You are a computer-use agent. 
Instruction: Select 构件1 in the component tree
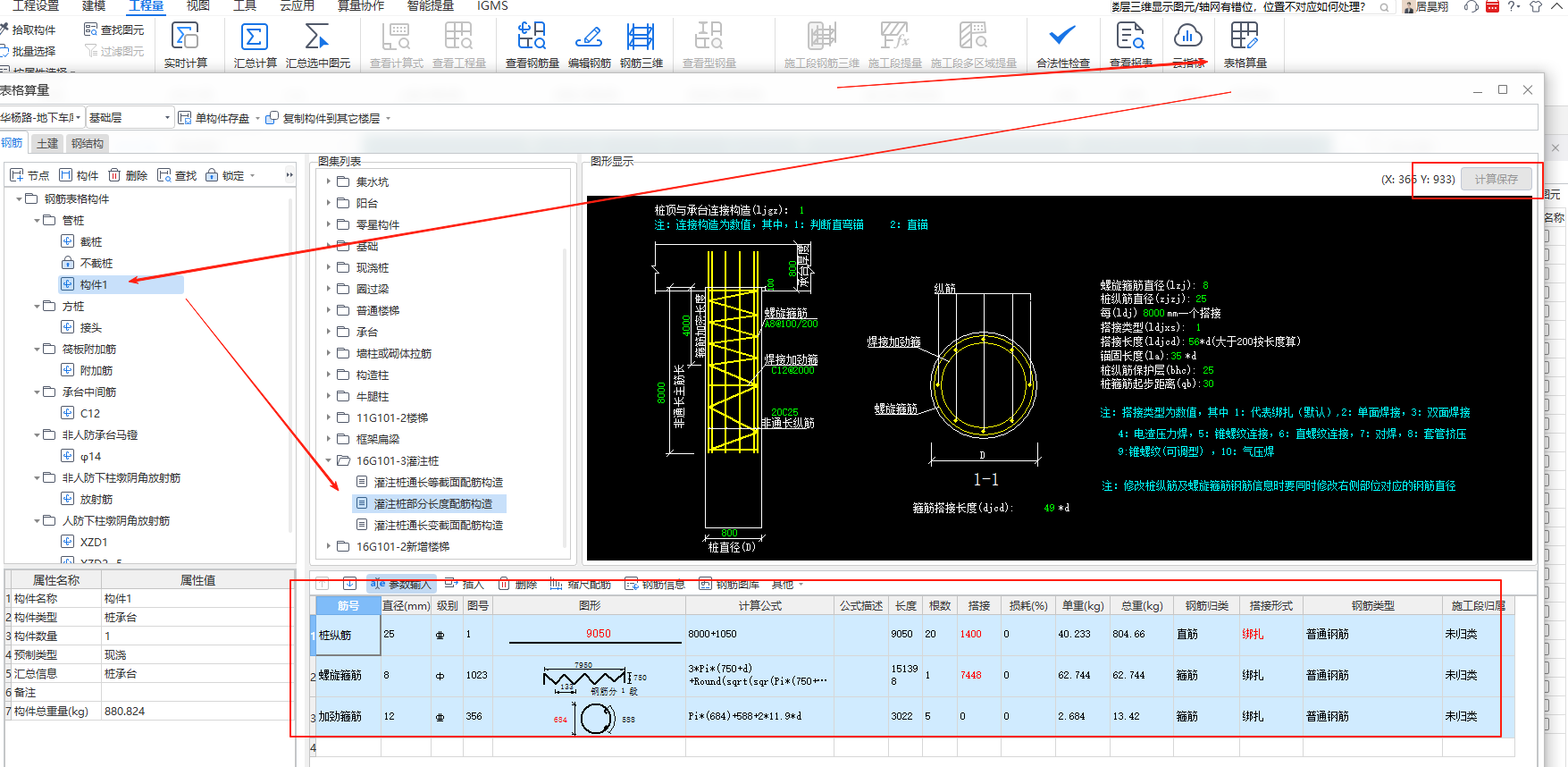(94, 284)
